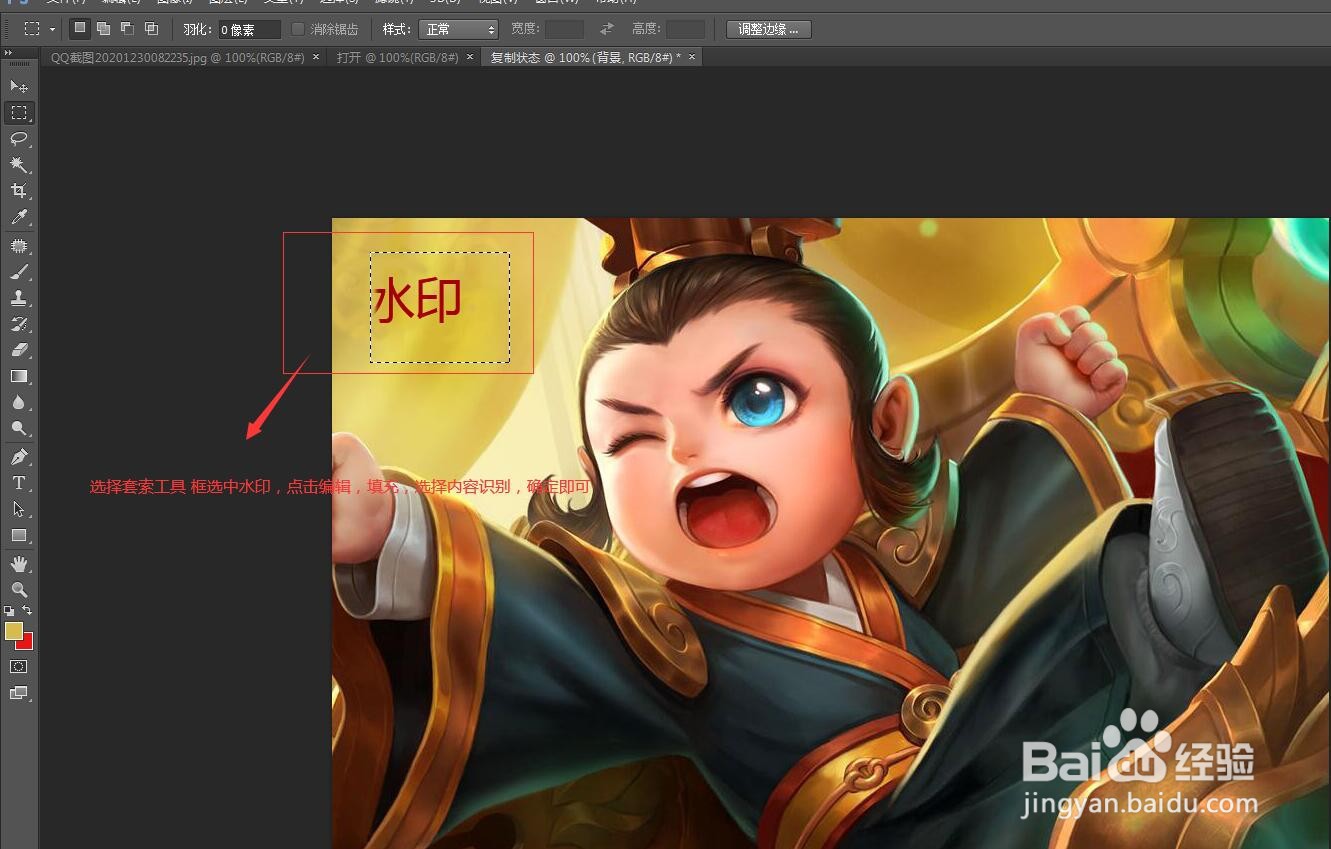This screenshot has height=849, width=1331.
Task: Select the Magic Wand tool
Action: [x=19, y=165]
